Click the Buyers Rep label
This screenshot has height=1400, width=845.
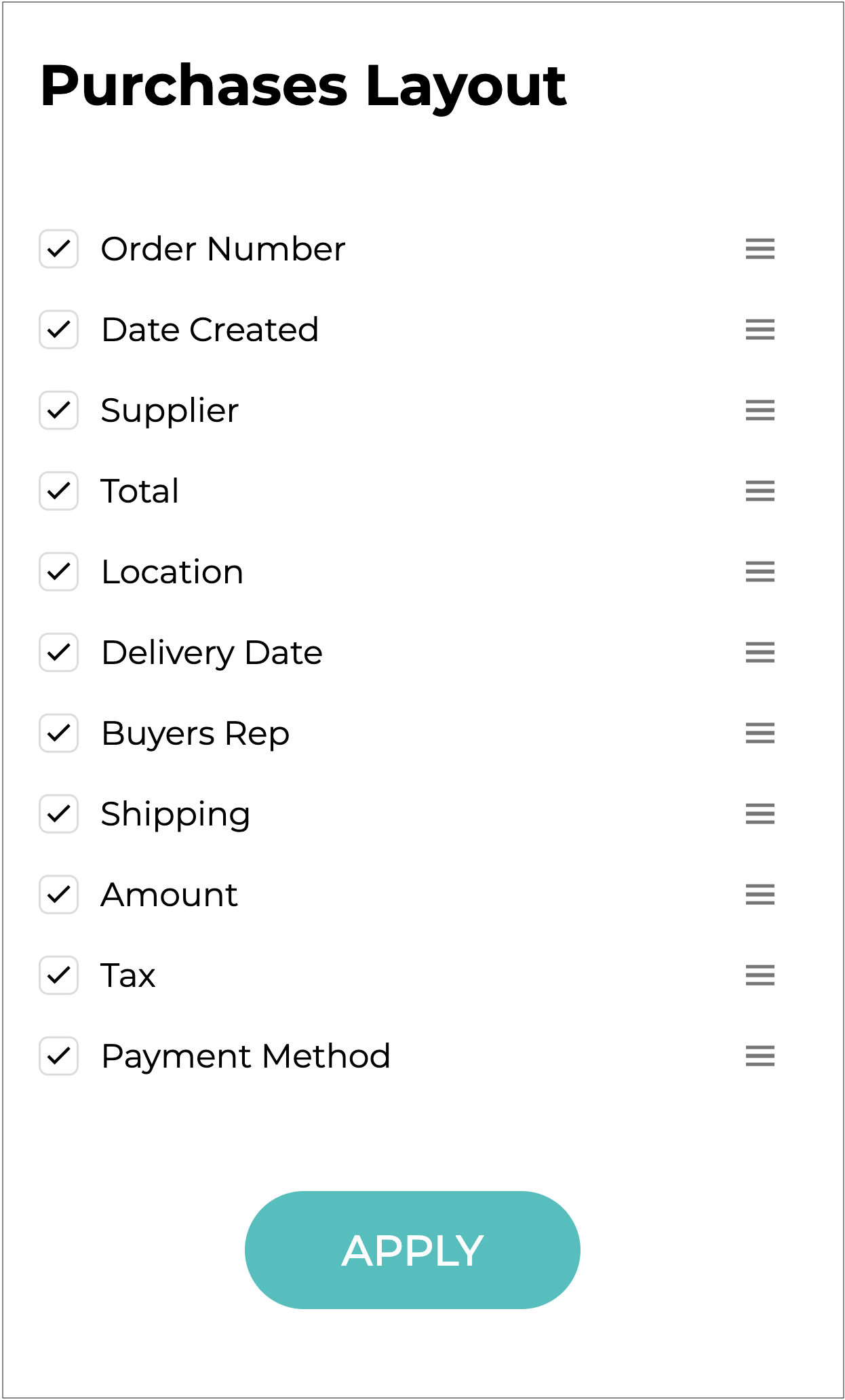pyautogui.click(x=195, y=733)
